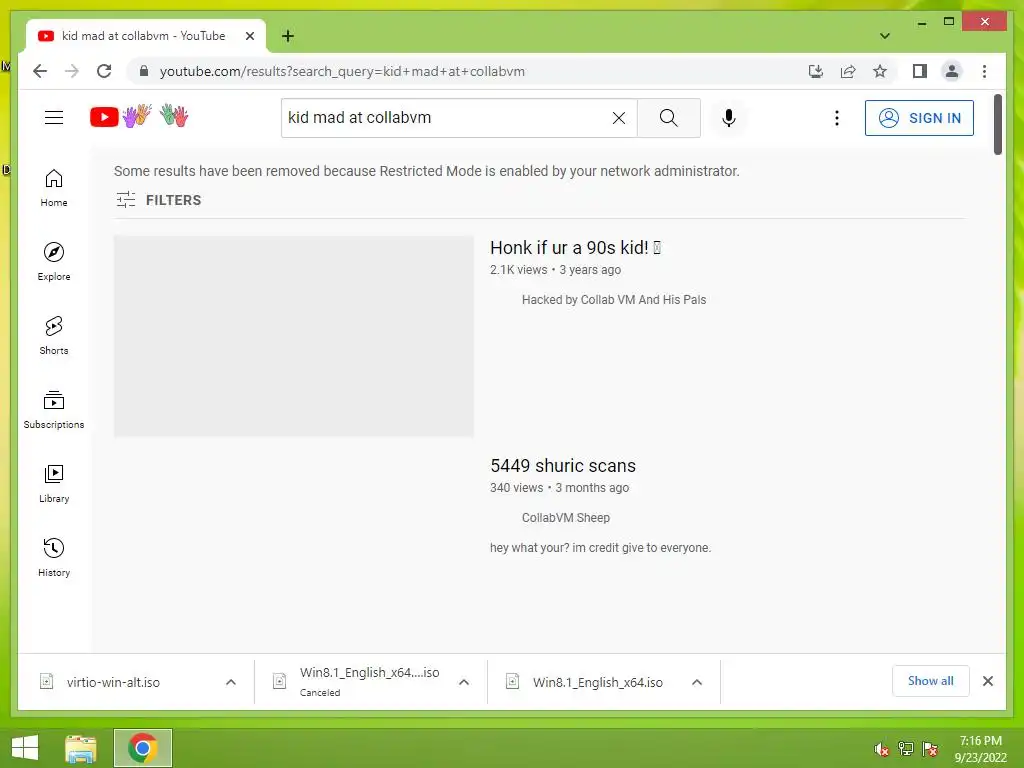
Task: Open 'Honk if ur a 90s kid!' video title
Action: click(575, 248)
